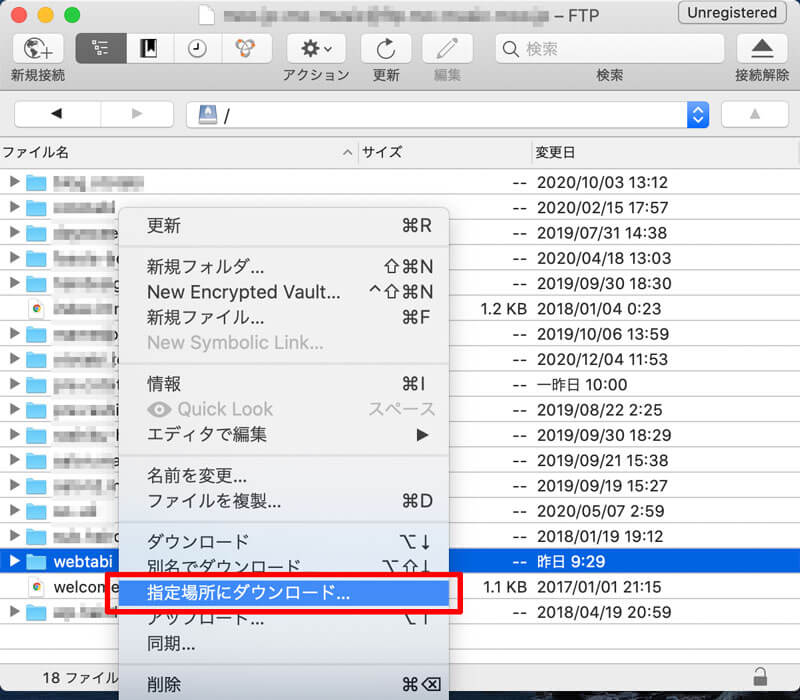800x700 pixels.
Task: Open the submenu arrow for エディタで編集
Action: [422, 435]
